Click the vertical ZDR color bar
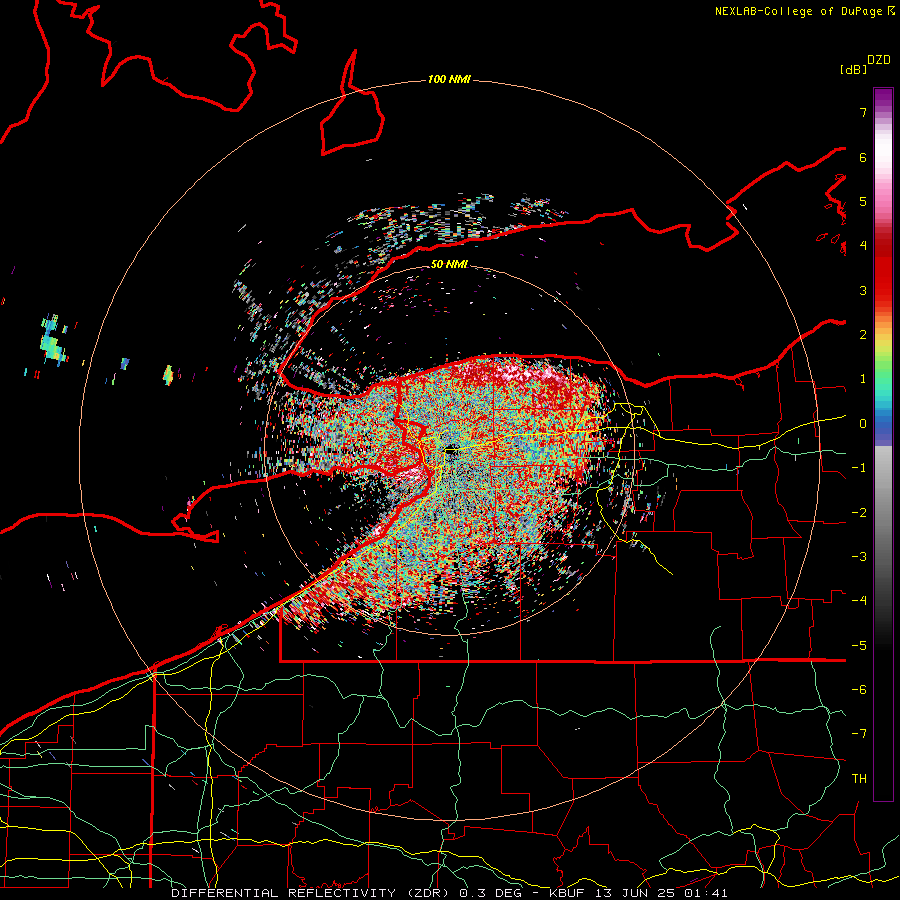 point(883,444)
